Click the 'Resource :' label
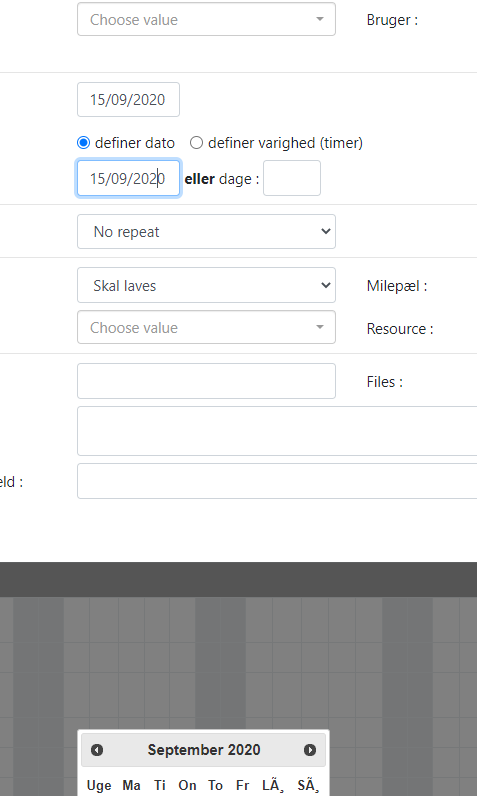The image size is (477, 796). (400, 328)
